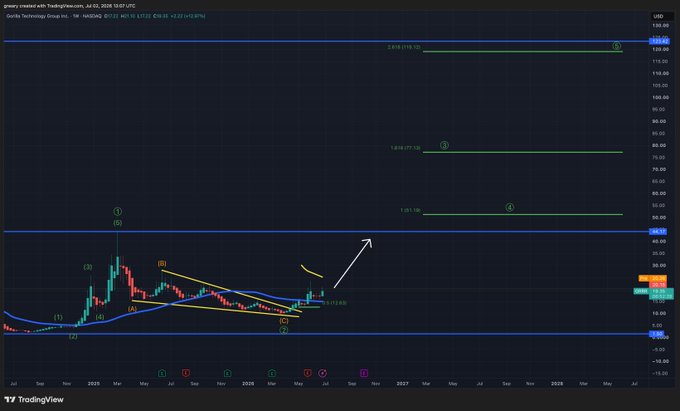The image size is (680, 411).
Task: Click purple square future event marker near Sep 2026
Action: tap(364, 373)
